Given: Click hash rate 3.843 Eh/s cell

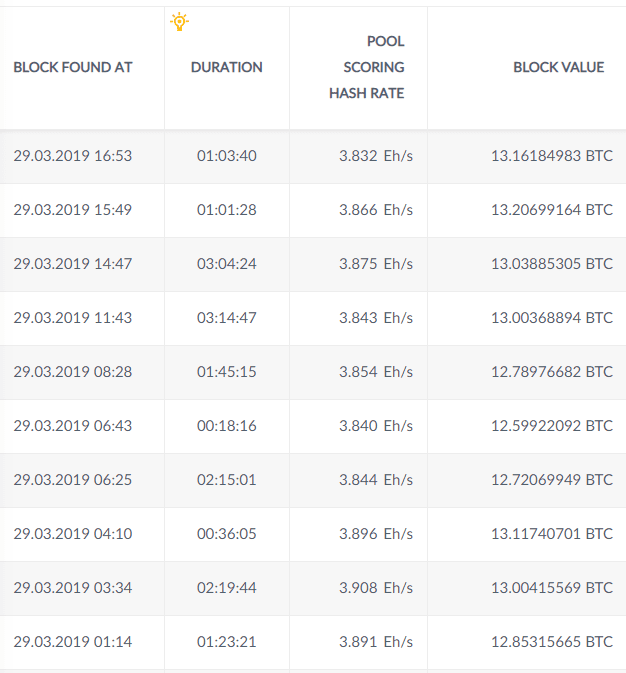Looking at the screenshot, I should 375,318.
